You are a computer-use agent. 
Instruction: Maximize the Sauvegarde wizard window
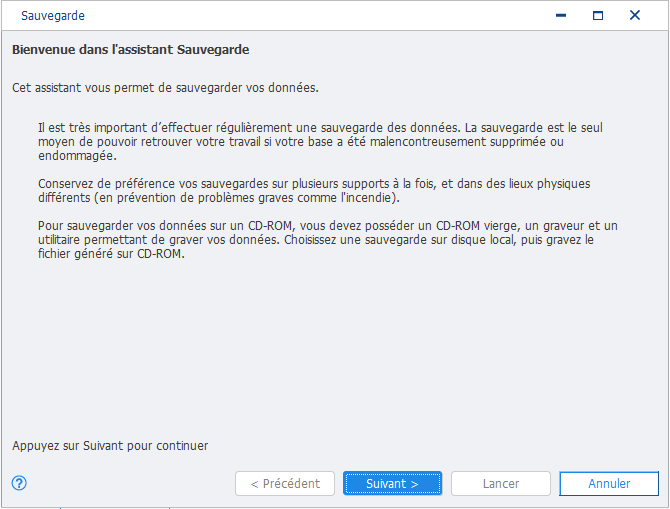click(598, 15)
